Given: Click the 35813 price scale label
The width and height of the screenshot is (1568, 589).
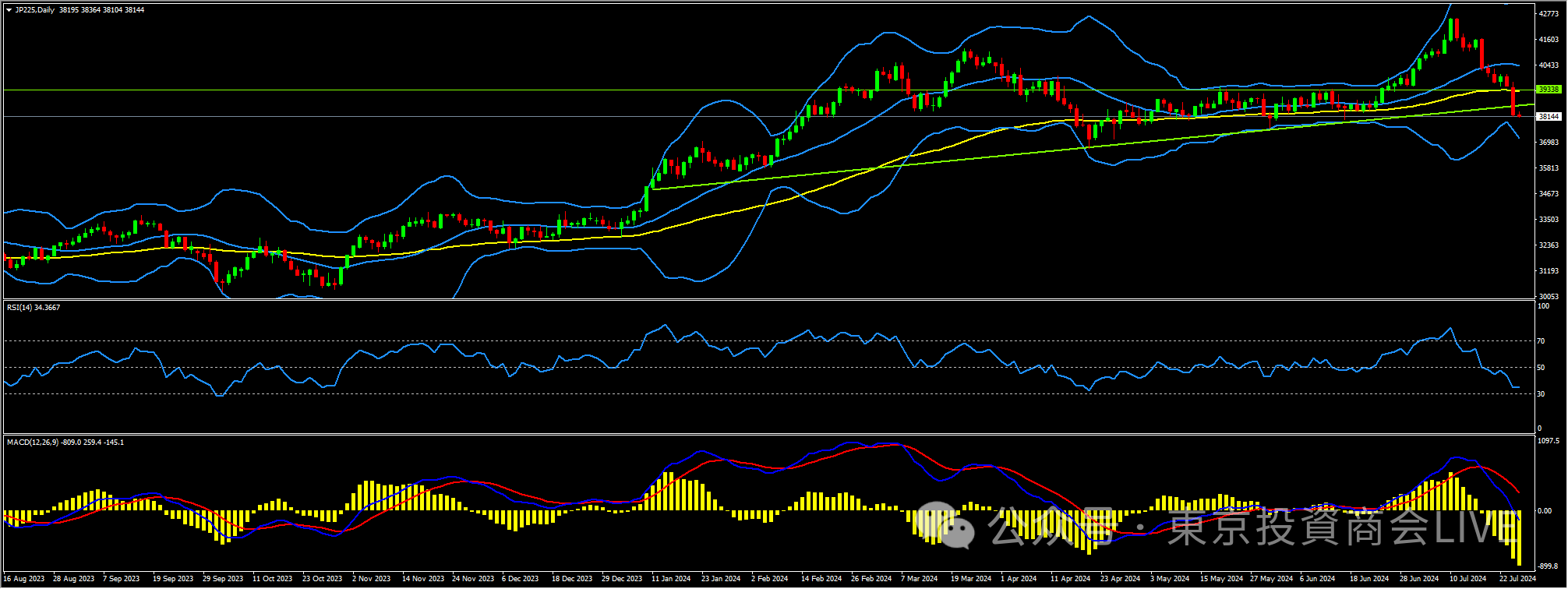Looking at the screenshot, I should (1548, 168).
